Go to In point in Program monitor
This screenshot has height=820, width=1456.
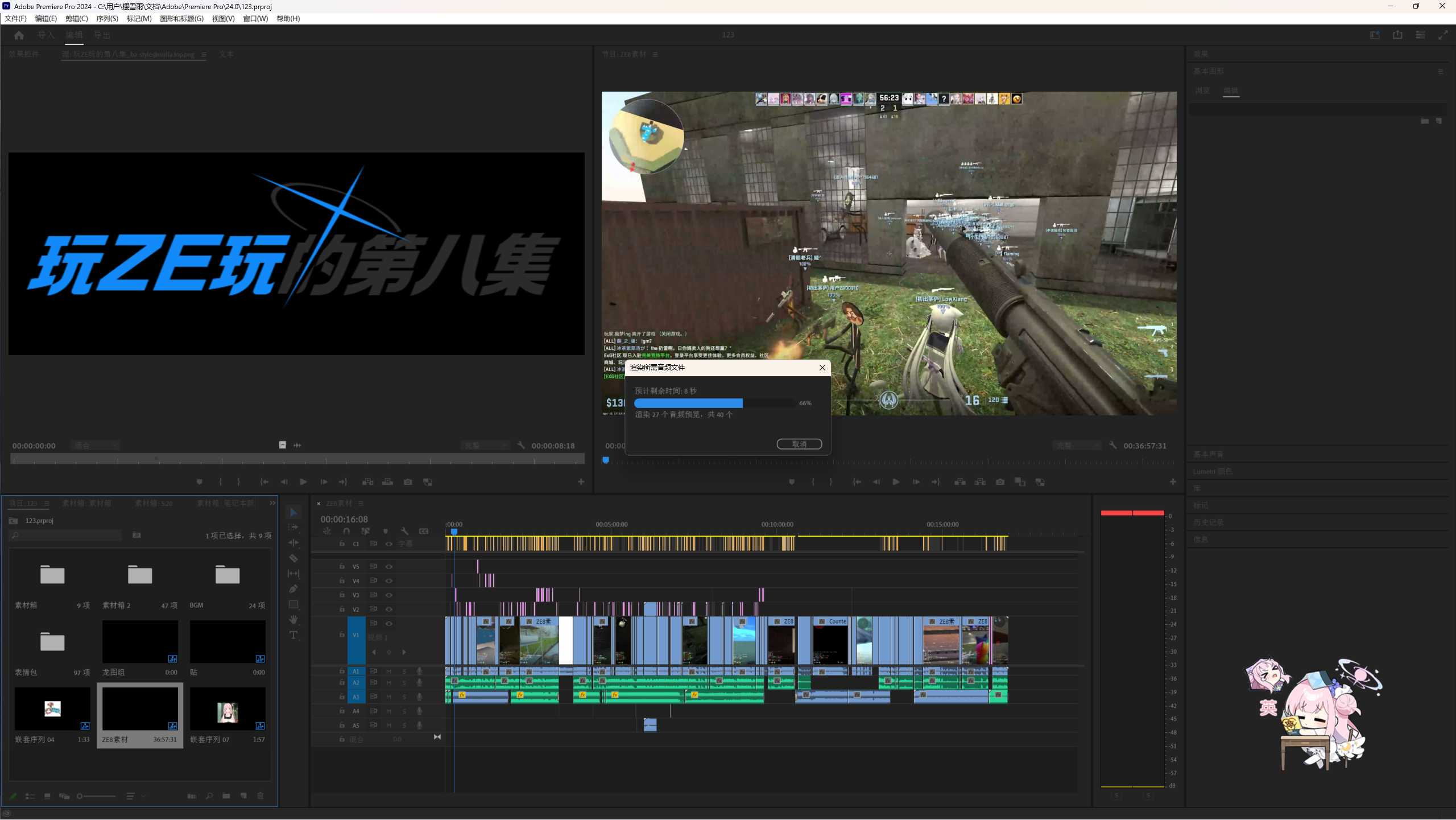857,482
